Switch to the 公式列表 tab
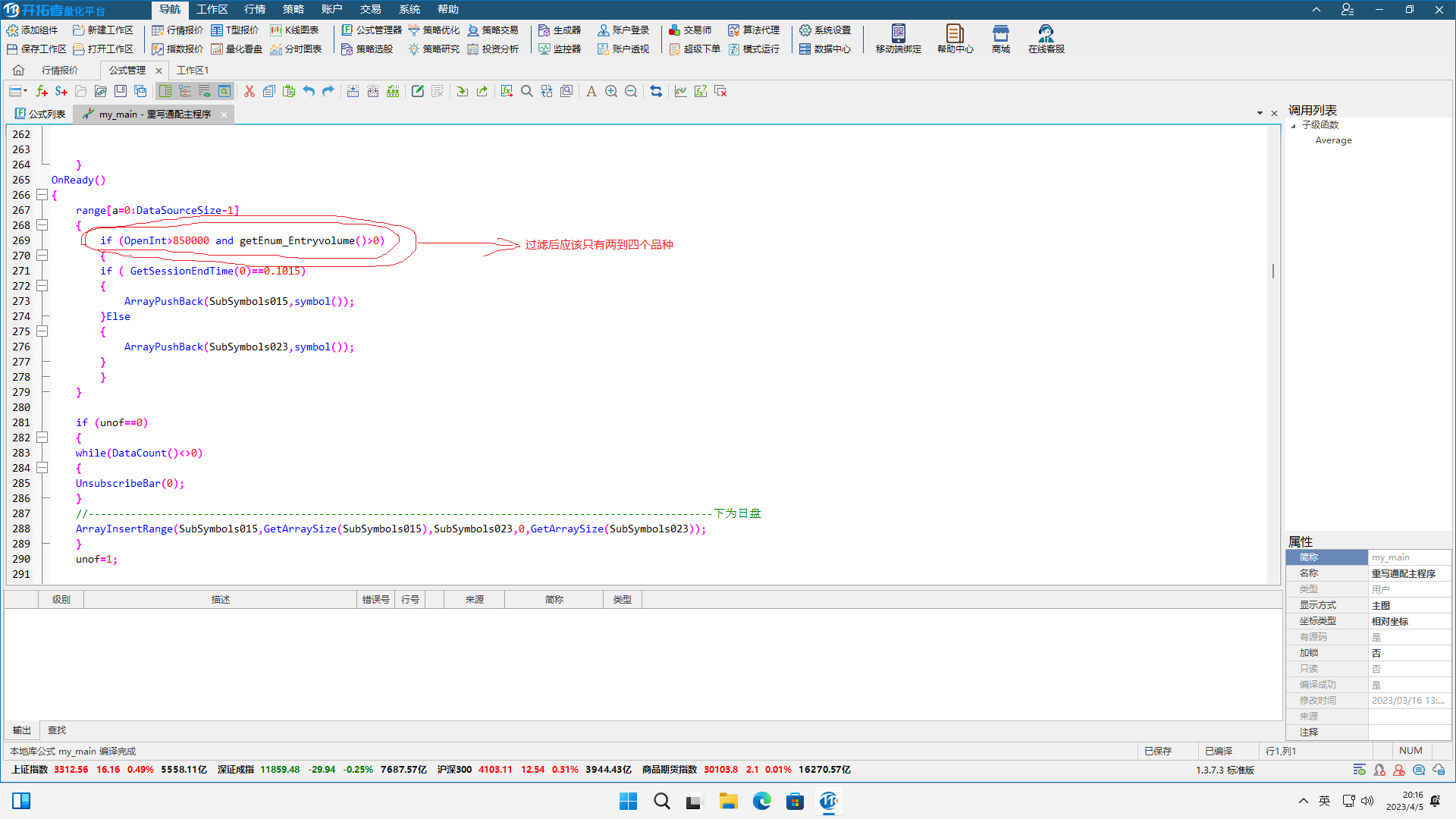Screen dimensions: 1456x819 pyautogui.click(x=41, y=114)
